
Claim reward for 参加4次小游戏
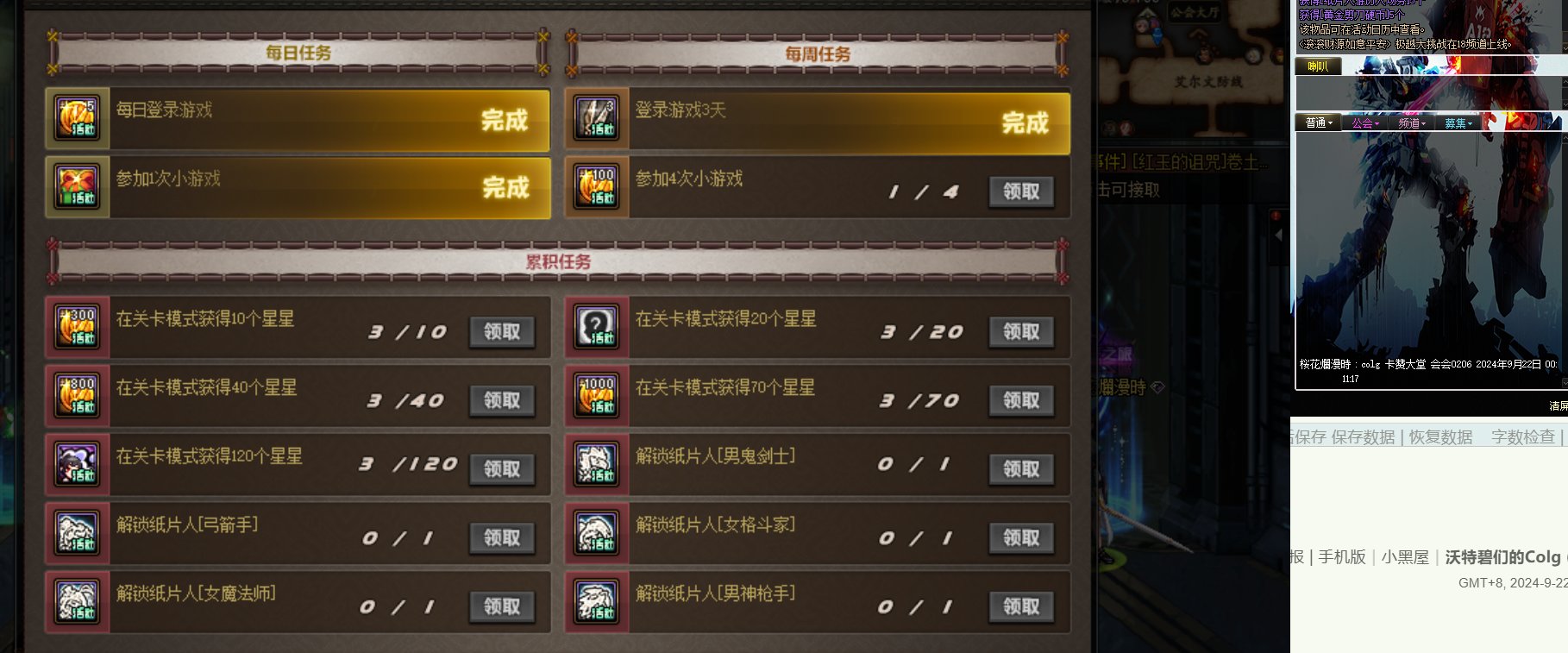click(x=1021, y=192)
